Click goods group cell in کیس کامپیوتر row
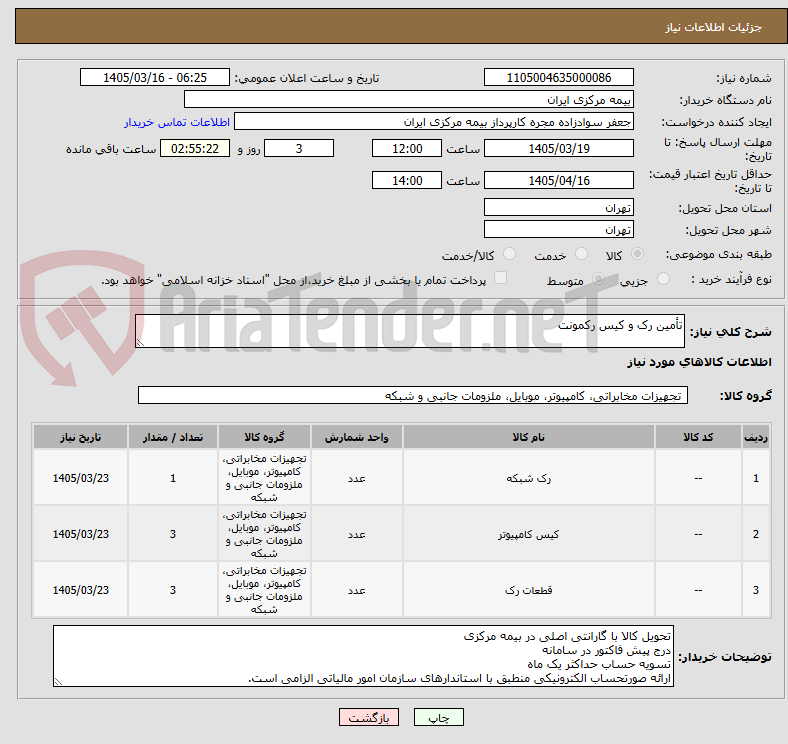The height and width of the screenshot is (744, 788). pos(264,534)
